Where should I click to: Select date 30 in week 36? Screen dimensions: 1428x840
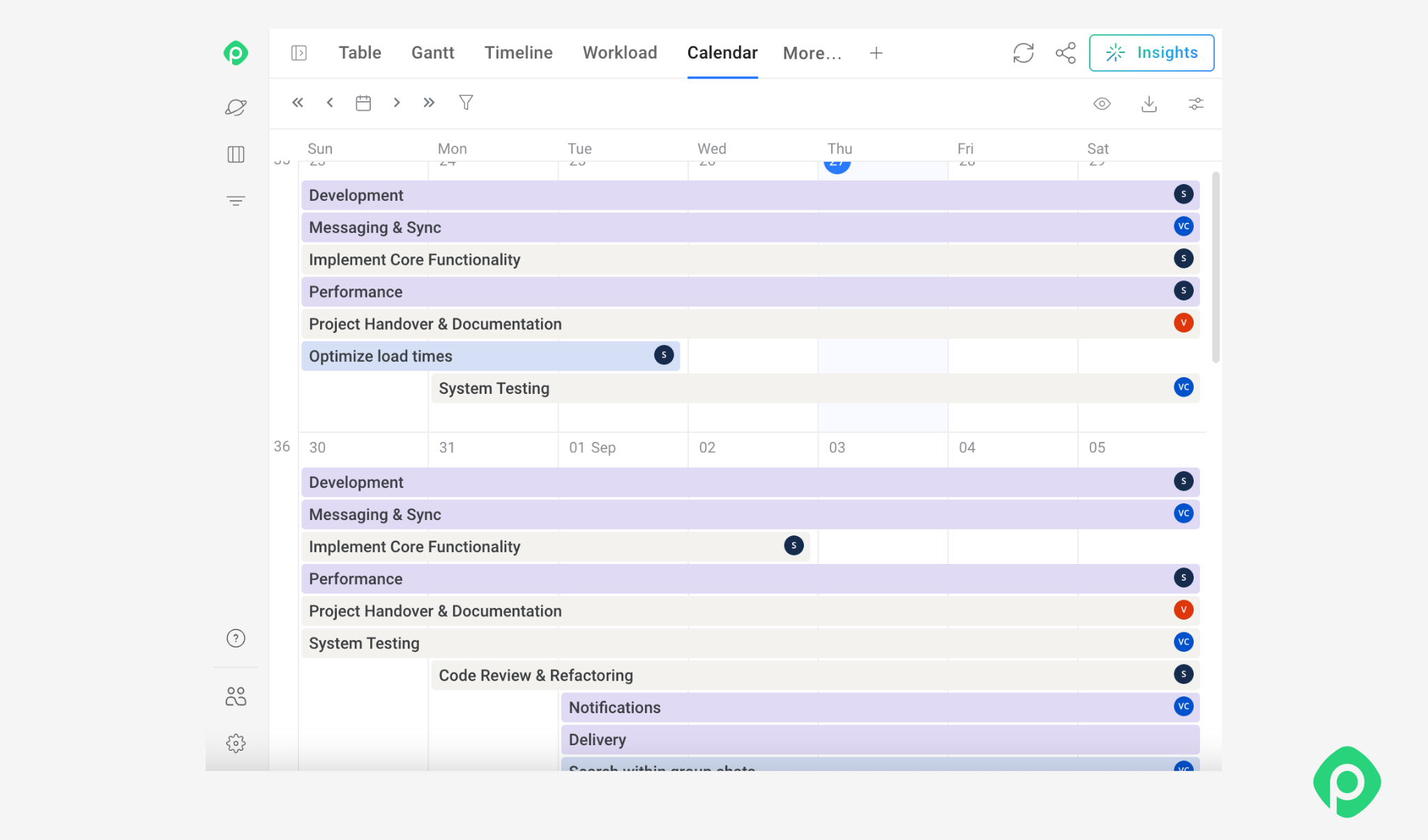(317, 448)
